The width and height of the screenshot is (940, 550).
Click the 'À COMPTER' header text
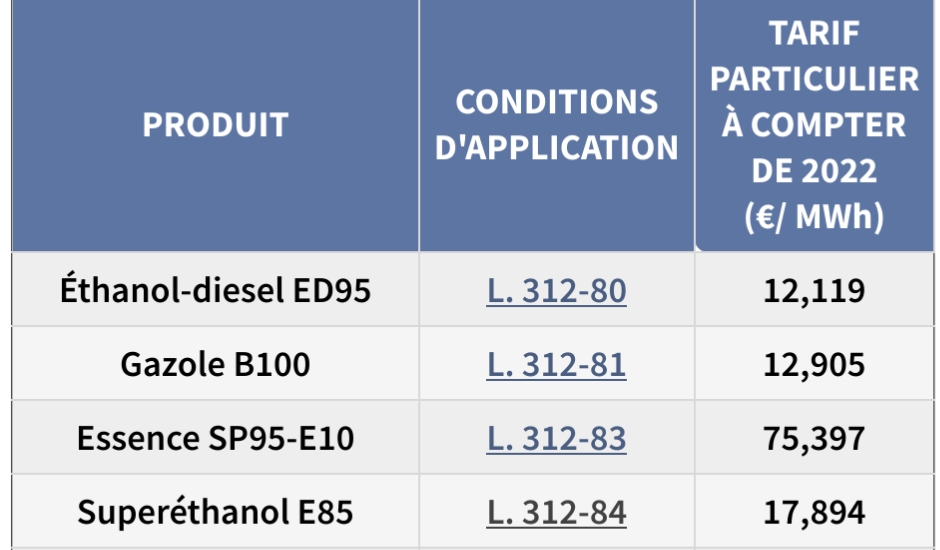[814, 125]
